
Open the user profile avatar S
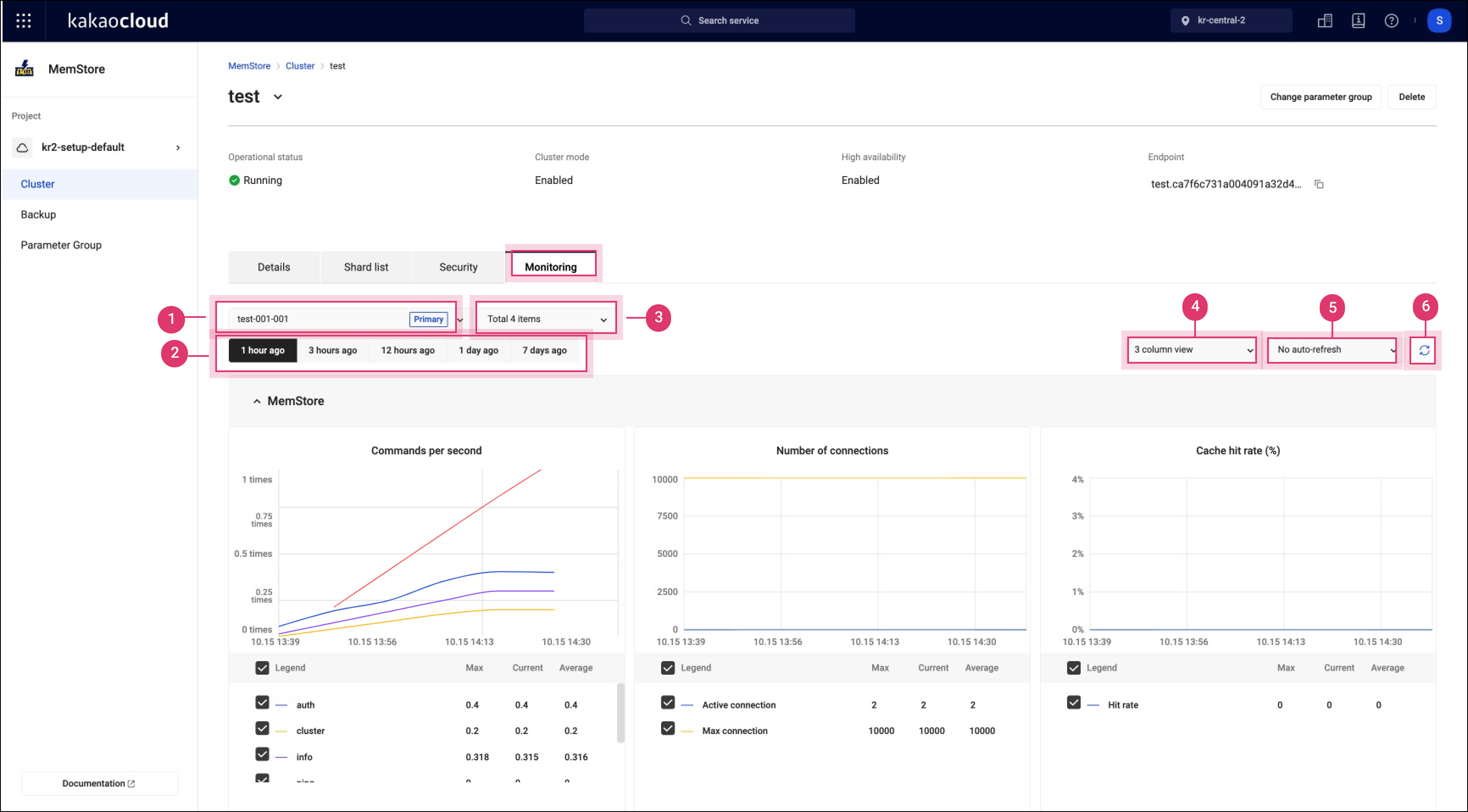pos(1439,20)
